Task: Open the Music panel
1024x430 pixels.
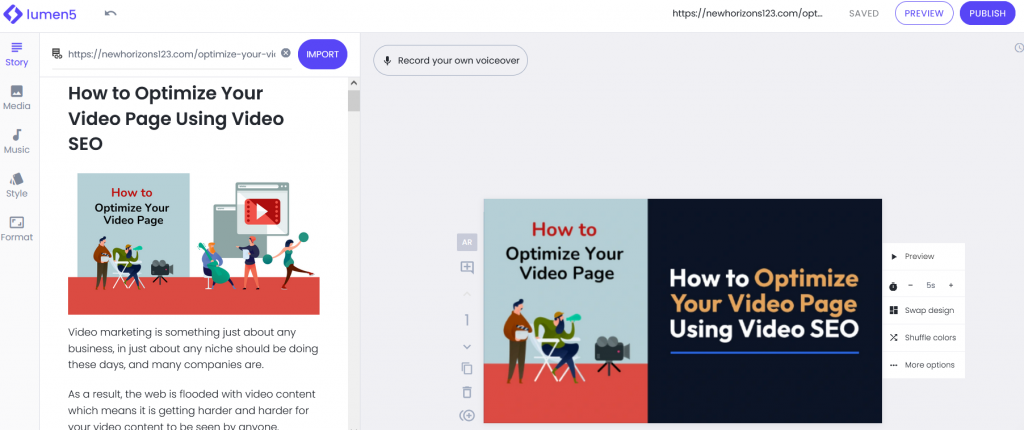Action: pyautogui.click(x=17, y=141)
